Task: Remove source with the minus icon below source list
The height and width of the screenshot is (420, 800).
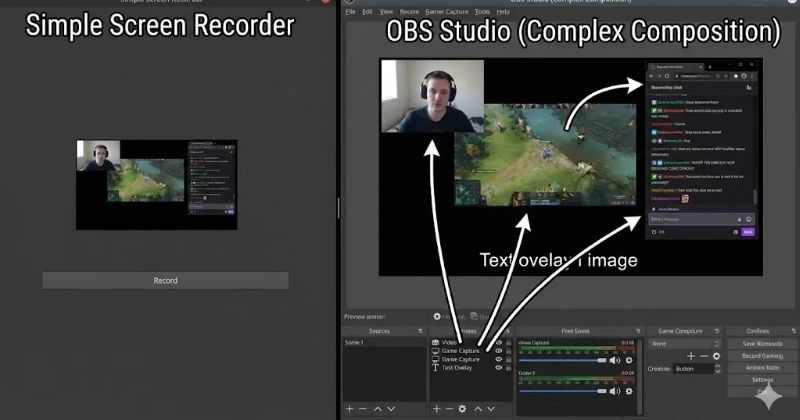Action: [449, 409]
